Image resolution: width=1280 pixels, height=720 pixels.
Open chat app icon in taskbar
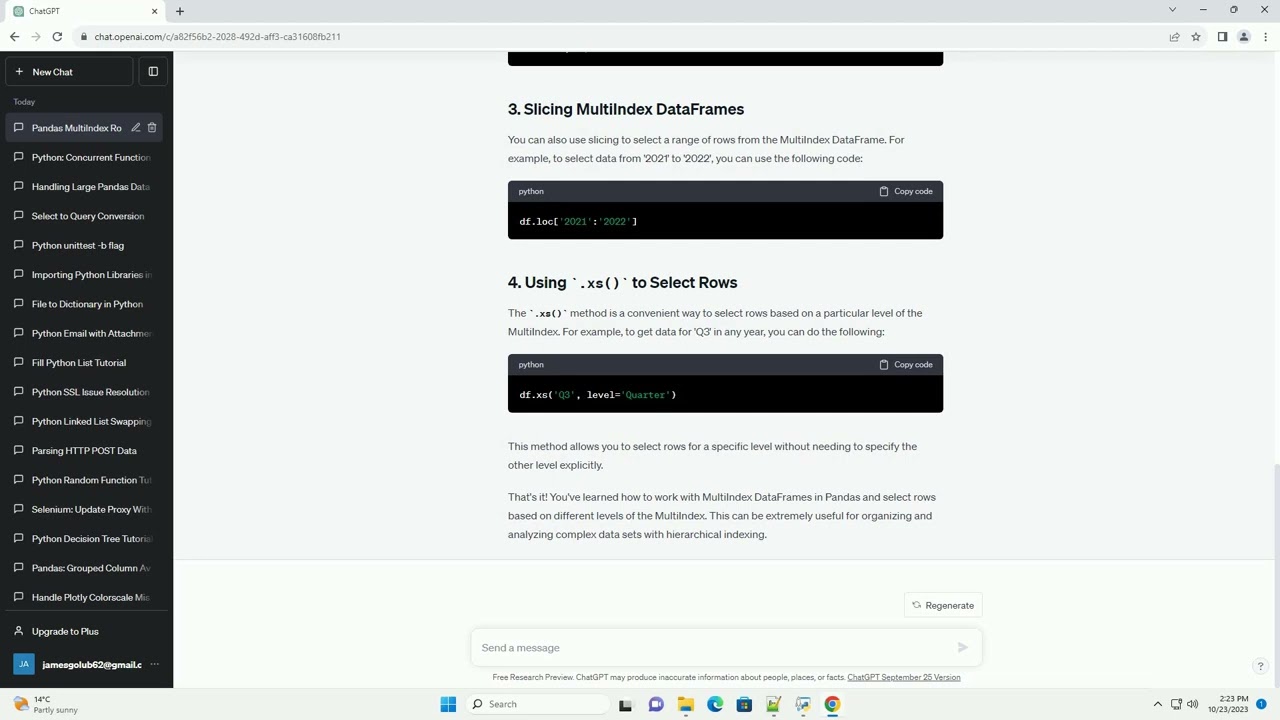pos(656,704)
